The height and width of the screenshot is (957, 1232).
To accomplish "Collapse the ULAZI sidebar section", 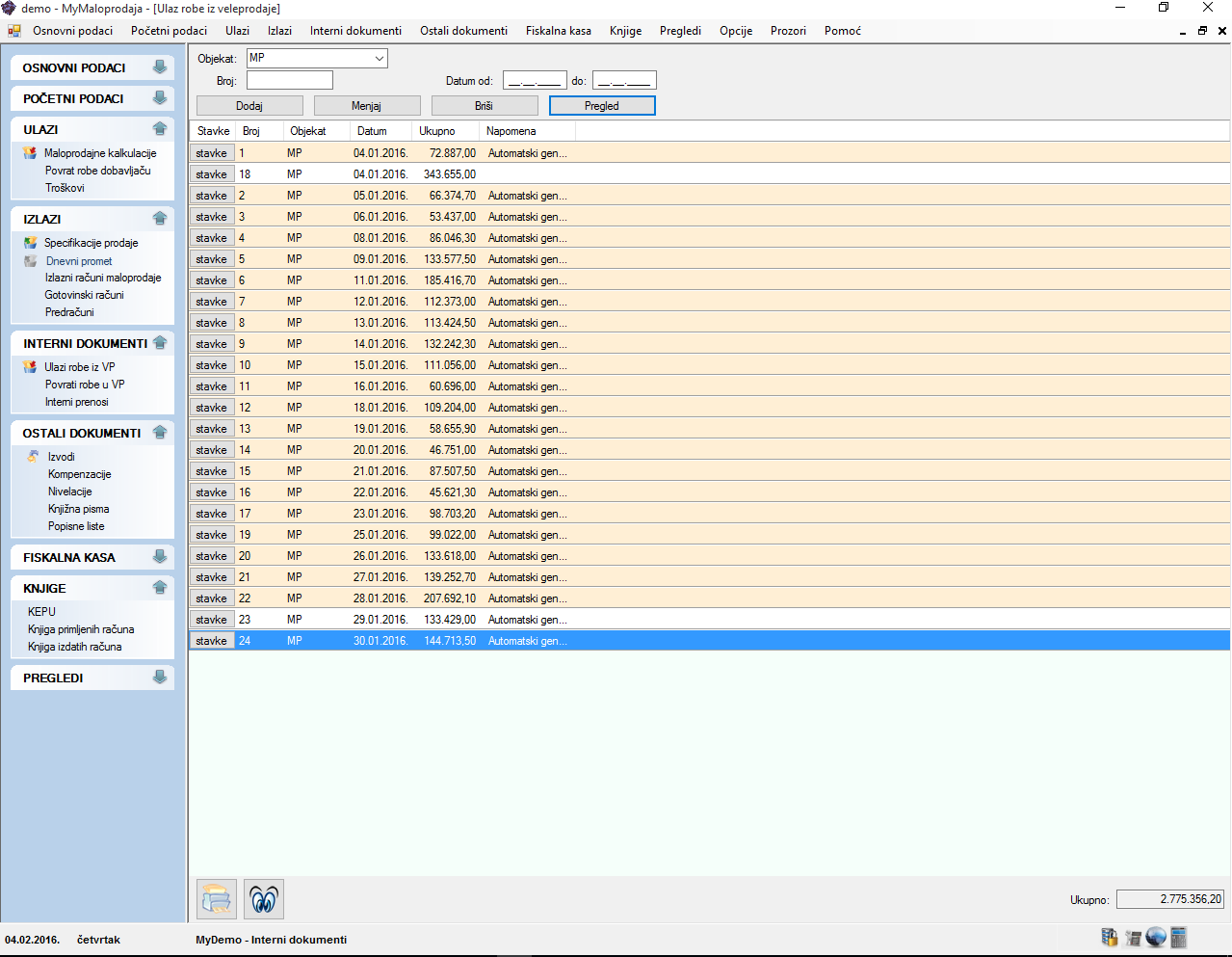I will (160, 129).
